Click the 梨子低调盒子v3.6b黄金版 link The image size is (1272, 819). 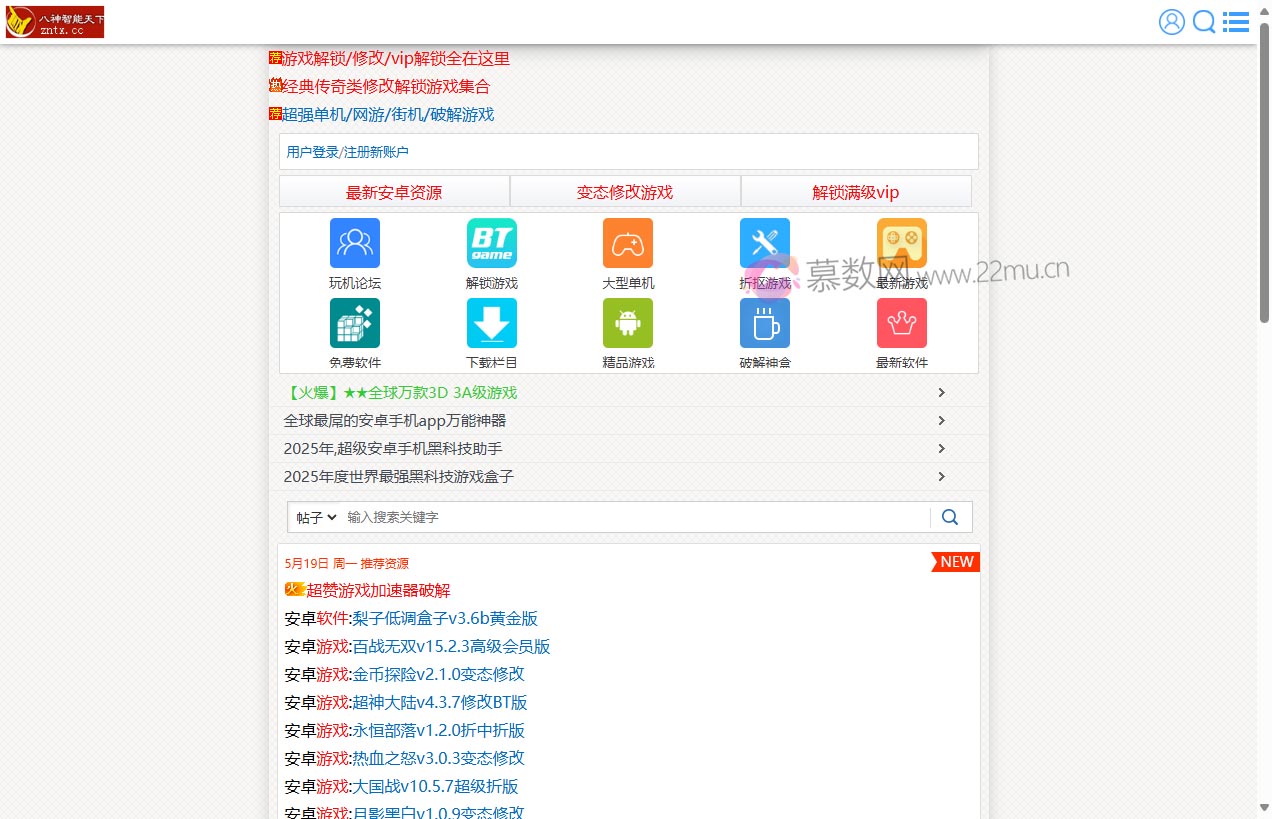click(x=445, y=618)
